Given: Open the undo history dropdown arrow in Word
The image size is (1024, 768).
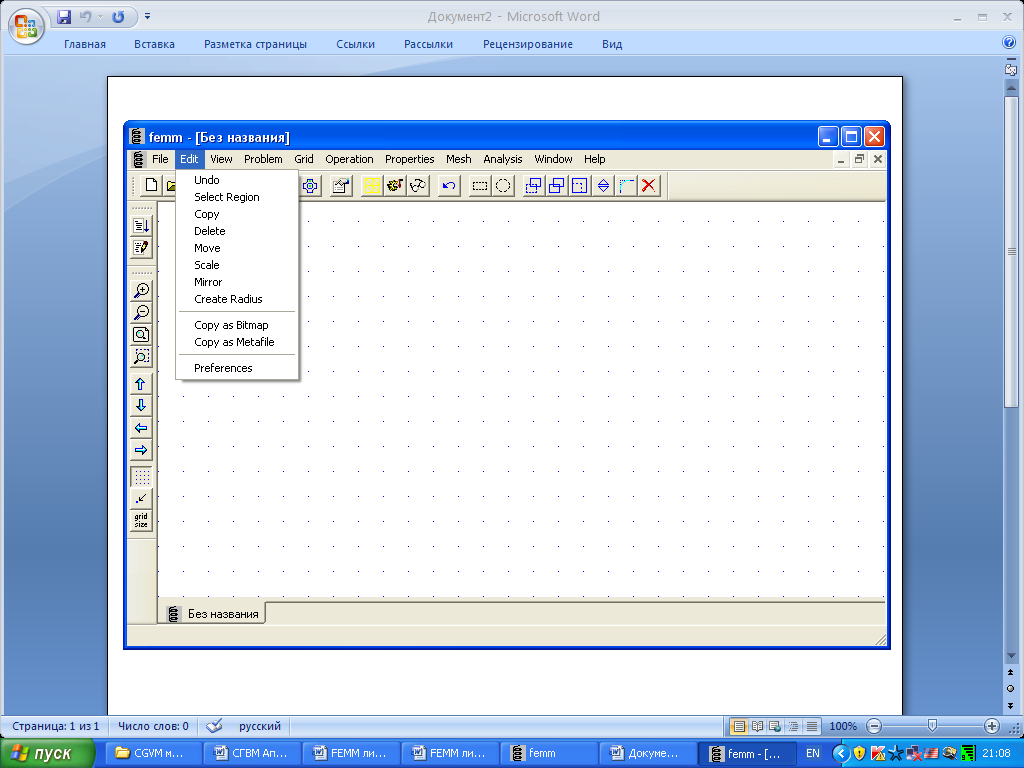Looking at the screenshot, I should coord(101,17).
